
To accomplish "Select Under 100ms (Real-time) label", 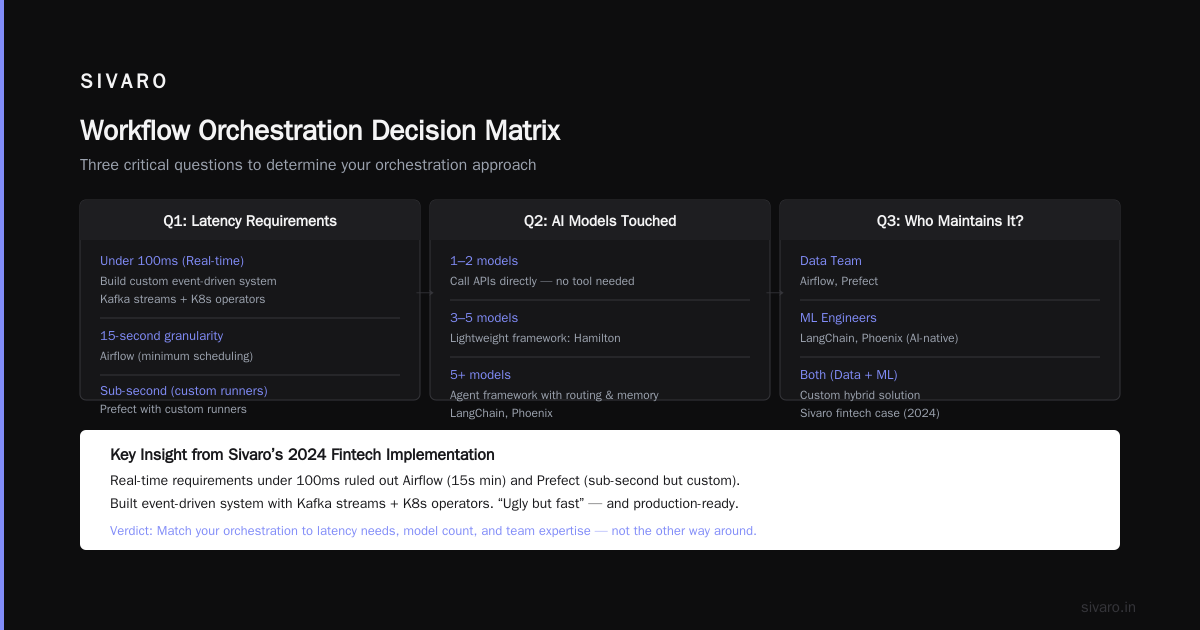I will [x=172, y=261].
